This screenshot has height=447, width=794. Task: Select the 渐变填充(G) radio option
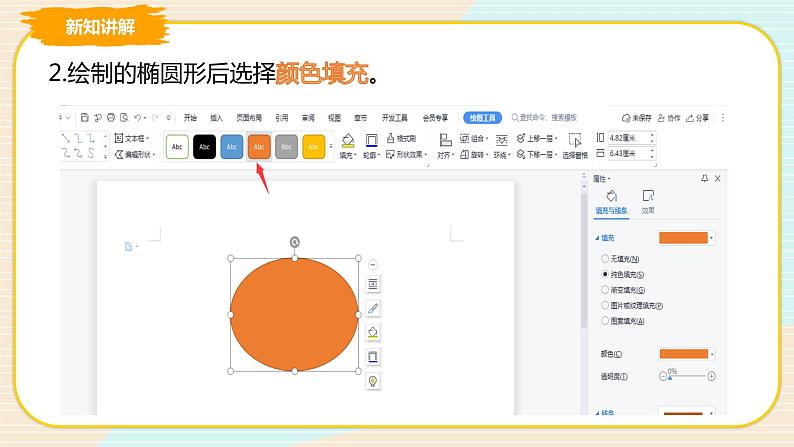pyautogui.click(x=623, y=290)
